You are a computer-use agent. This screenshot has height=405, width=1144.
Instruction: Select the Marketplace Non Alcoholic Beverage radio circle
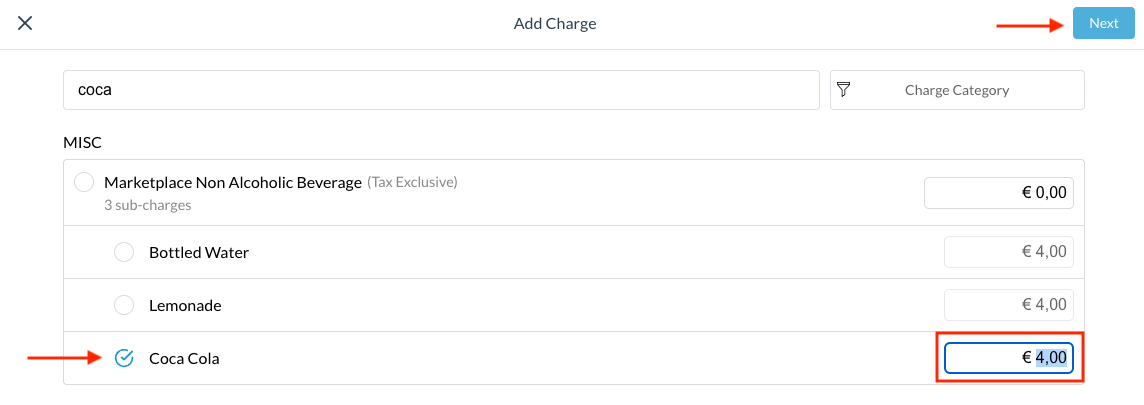(x=84, y=183)
